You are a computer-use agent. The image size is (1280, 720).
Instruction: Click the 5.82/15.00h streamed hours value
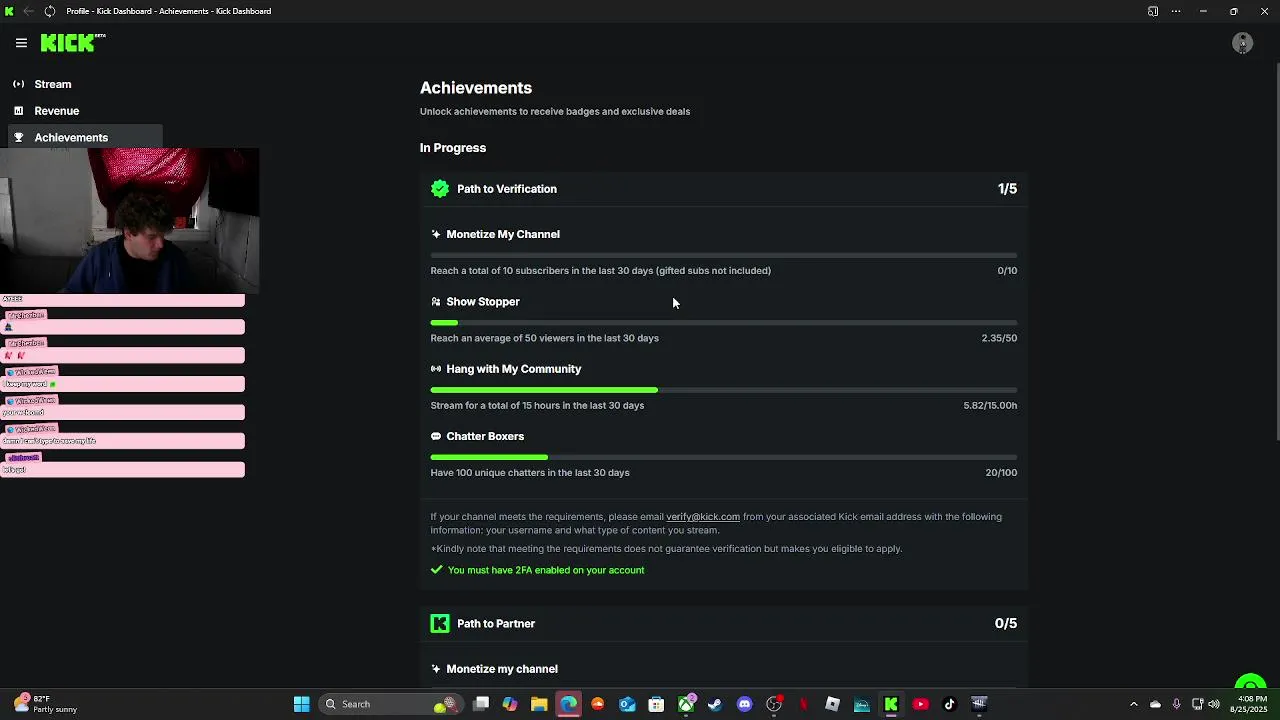(x=990, y=405)
